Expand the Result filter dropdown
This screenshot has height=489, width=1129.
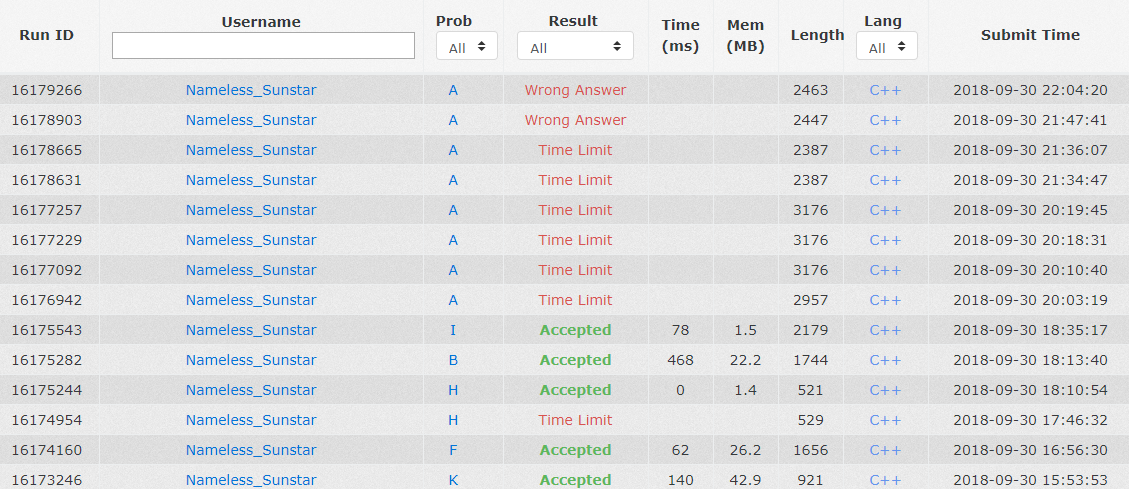[x=575, y=47]
